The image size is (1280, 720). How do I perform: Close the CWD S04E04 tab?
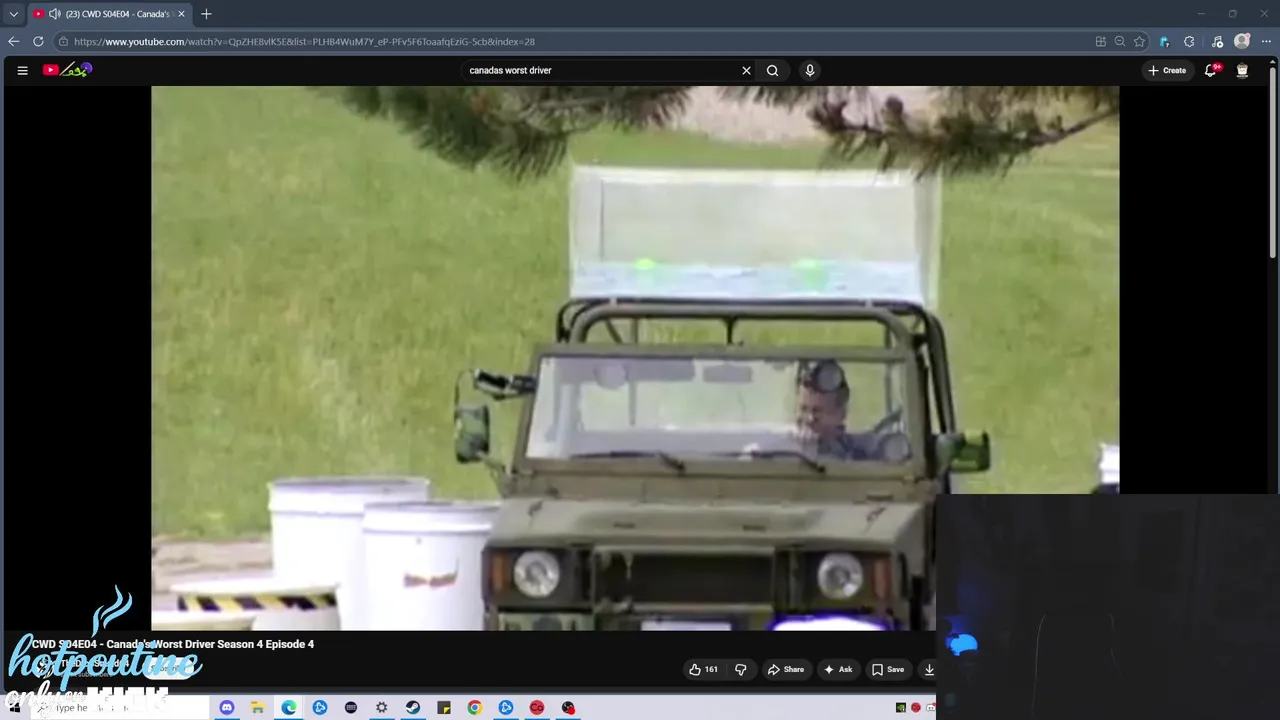coord(181,14)
